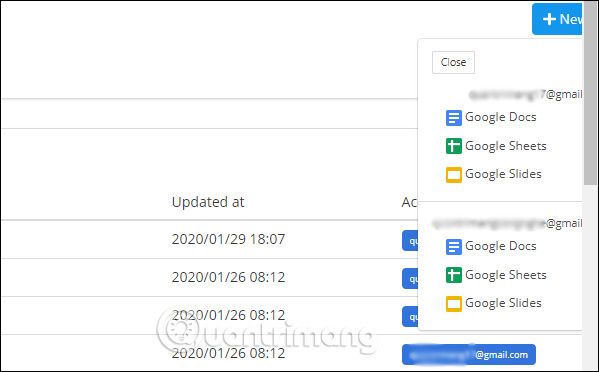Choose Google Sheets label in second account
The image size is (599, 372).
point(506,275)
